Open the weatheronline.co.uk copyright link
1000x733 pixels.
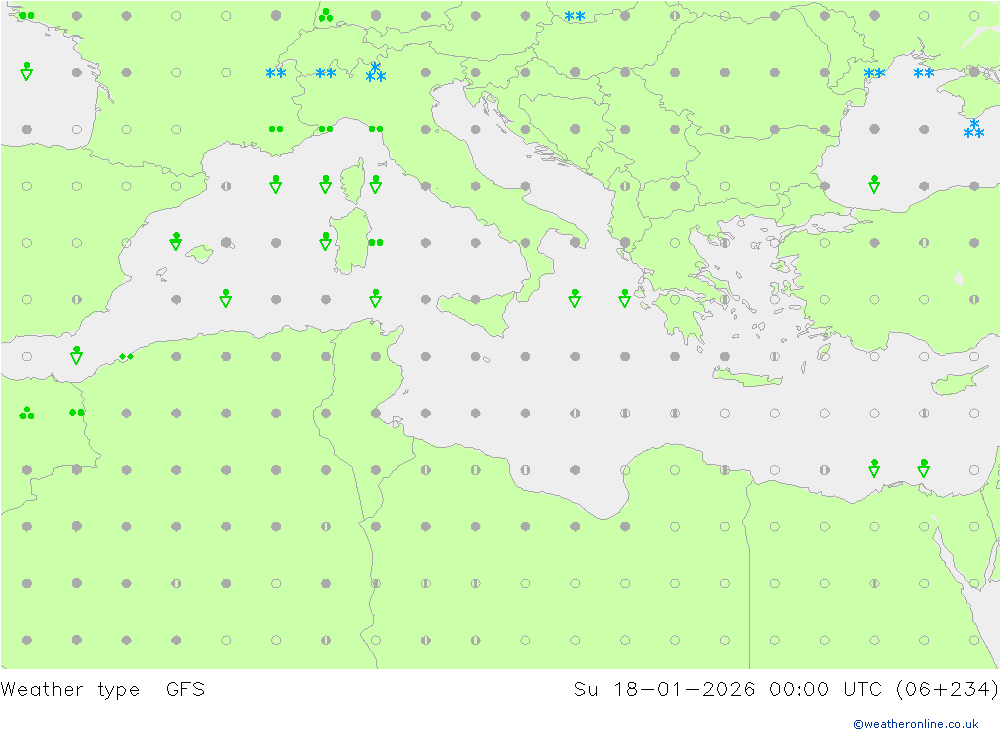[915, 724]
